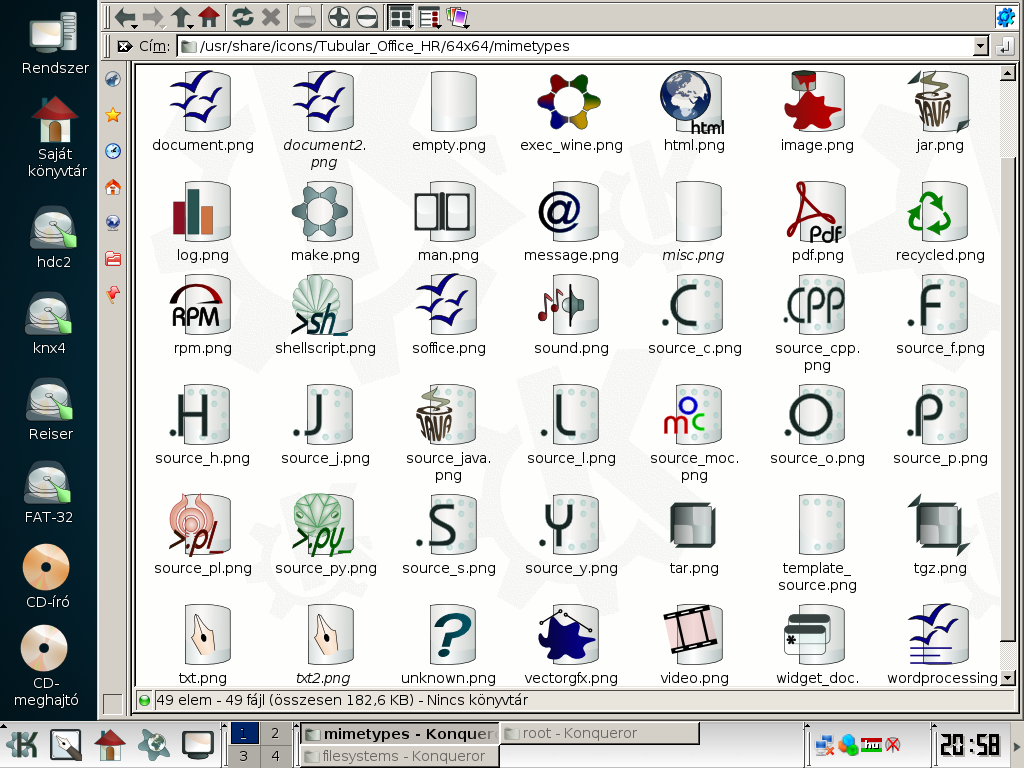Launch the terminal screen icon on panel
The height and width of the screenshot is (768, 1024).
point(197,745)
